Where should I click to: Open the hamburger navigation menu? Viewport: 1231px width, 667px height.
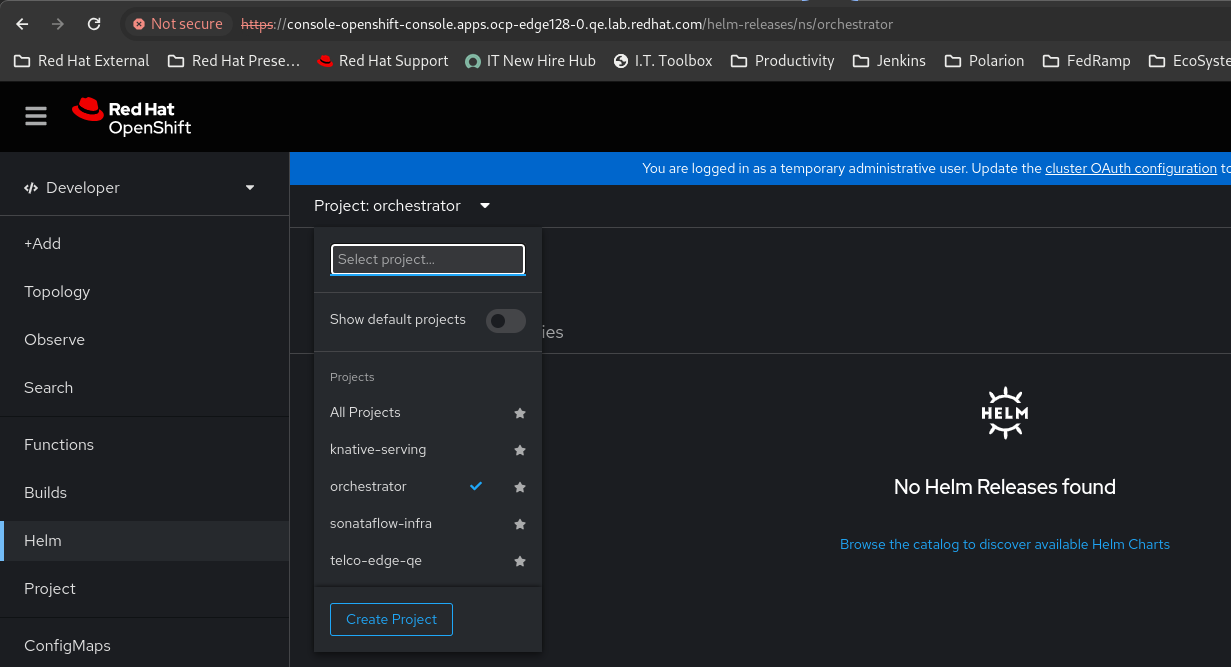click(36, 117)
